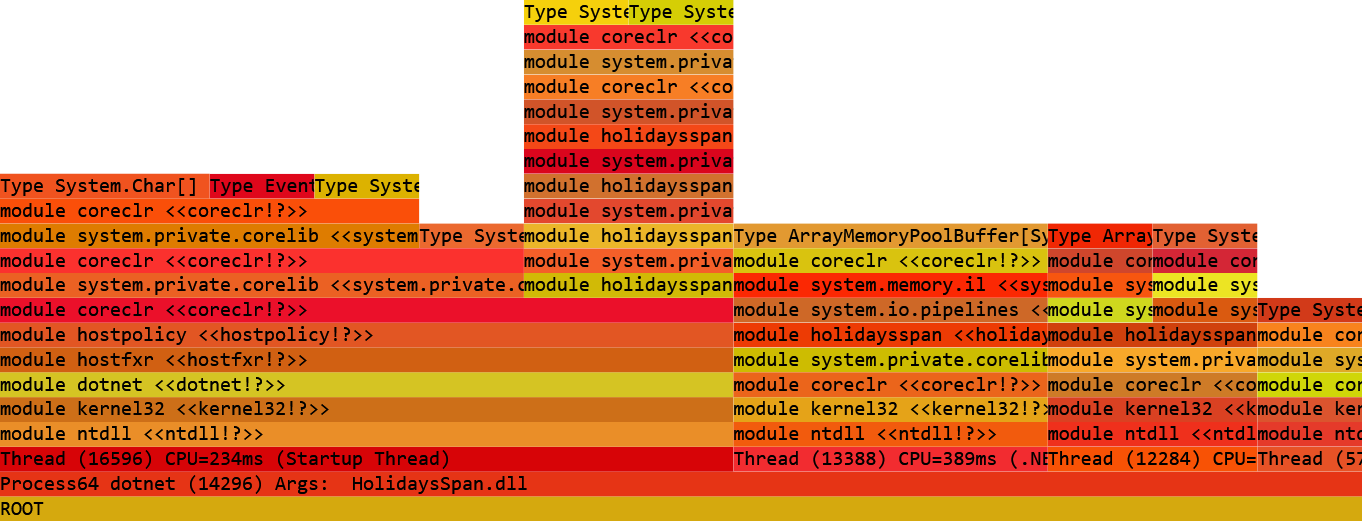1362x521 pixels.
Task: Click the module system.memory.il frame
Action: tap(890, 285)
